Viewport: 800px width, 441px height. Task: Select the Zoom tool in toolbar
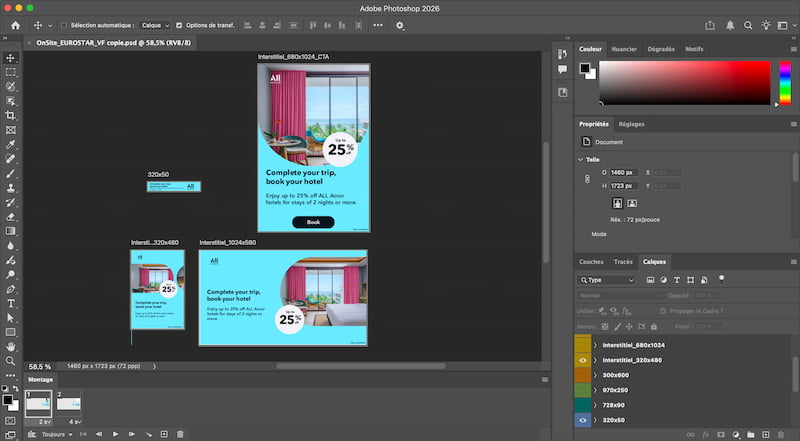tap(10, 361)
